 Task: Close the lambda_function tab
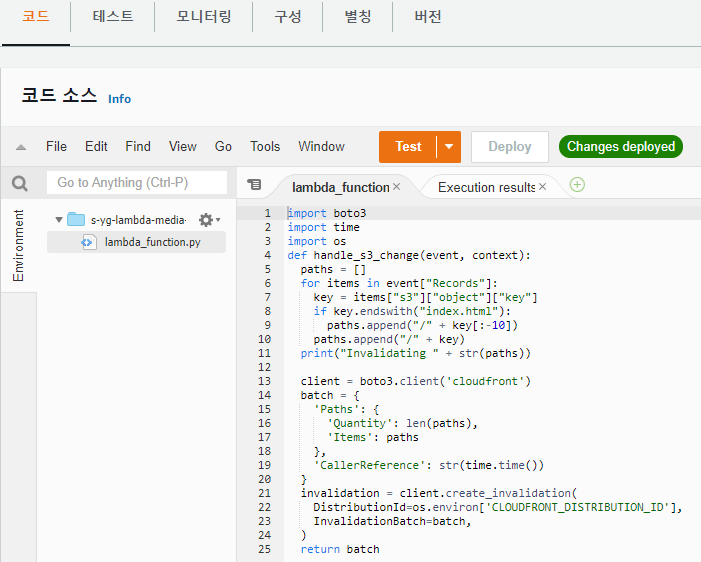click(x=397, y=187)
